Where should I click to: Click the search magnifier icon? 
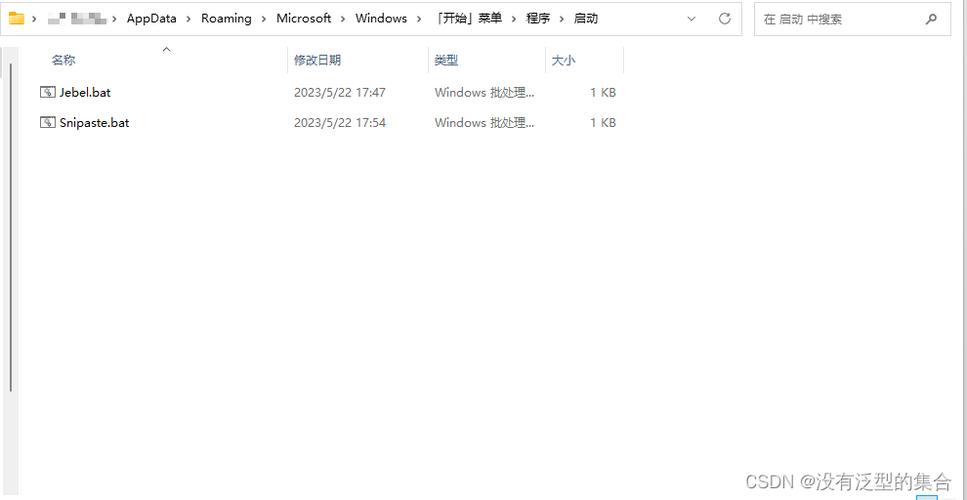point(931,19)
